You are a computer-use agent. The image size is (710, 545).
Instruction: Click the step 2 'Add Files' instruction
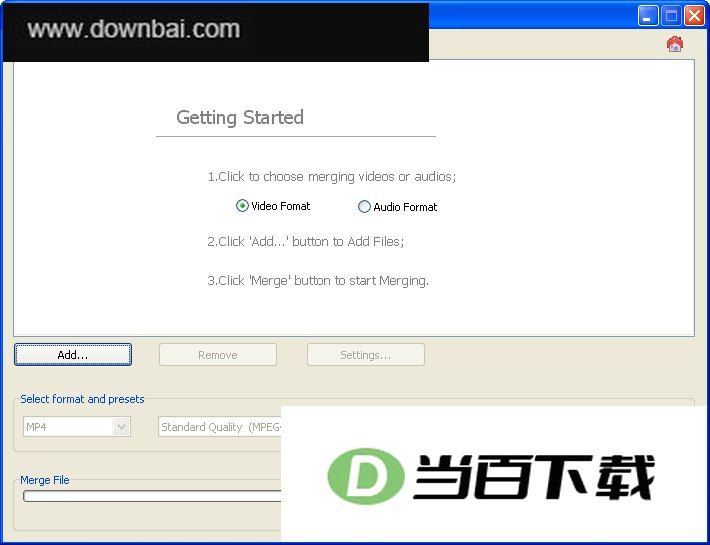306,241
